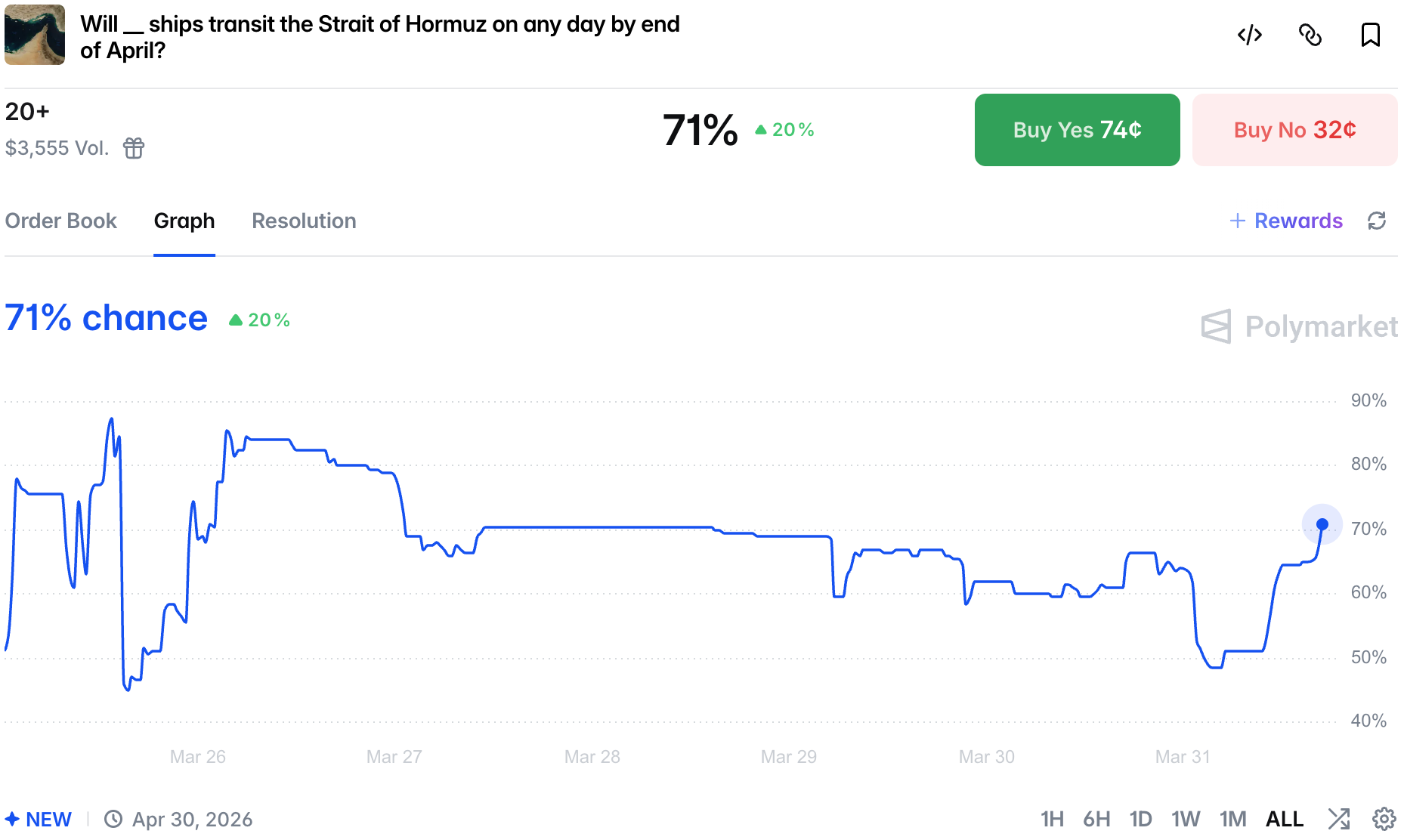This screenshot has height=840, width=1404.
Task: Refresh the order data icon
Action: point(1377,221)
